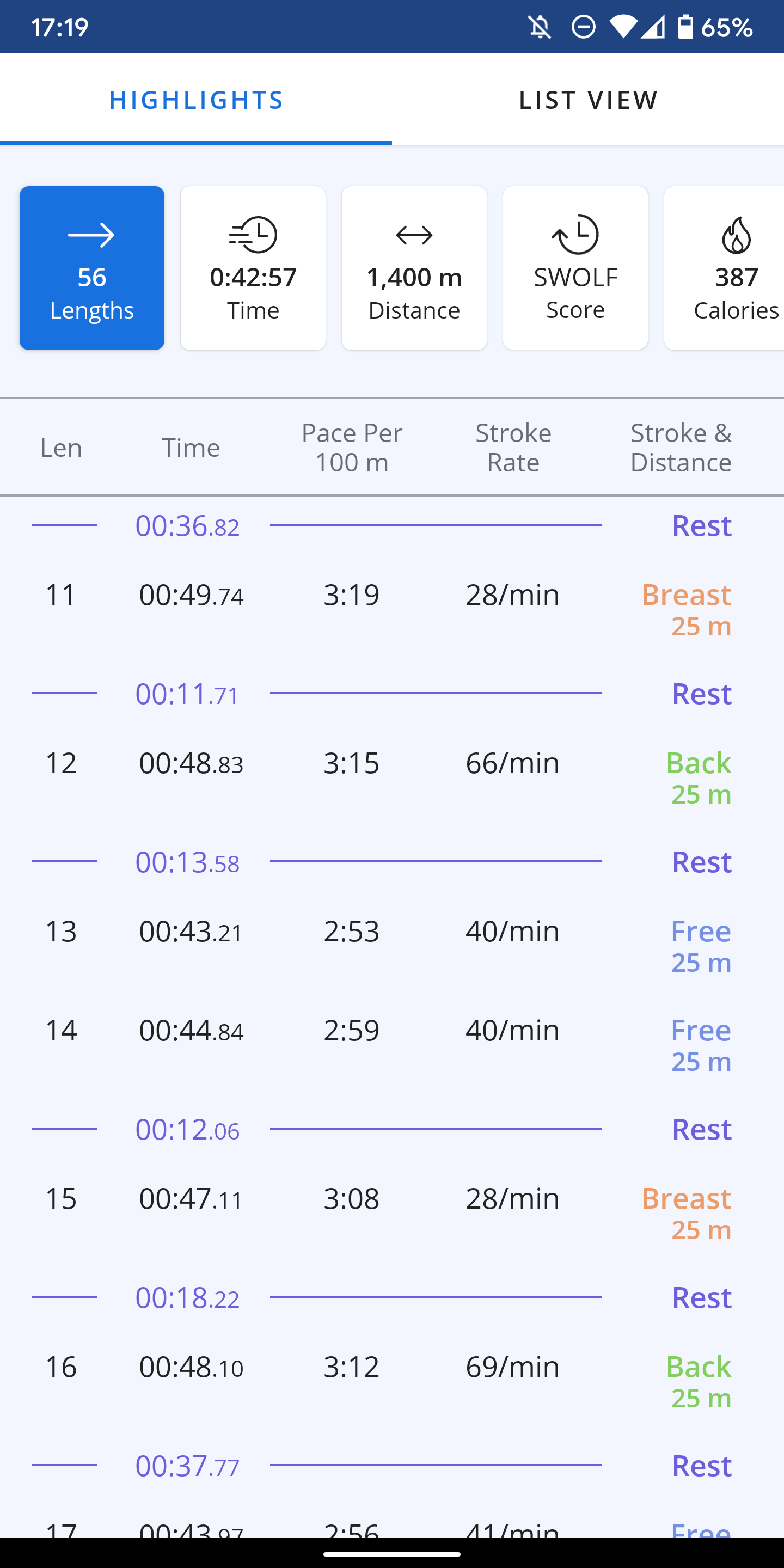
Task: Tap the Do Not Disturb status icon
Action: coord(583,27)
